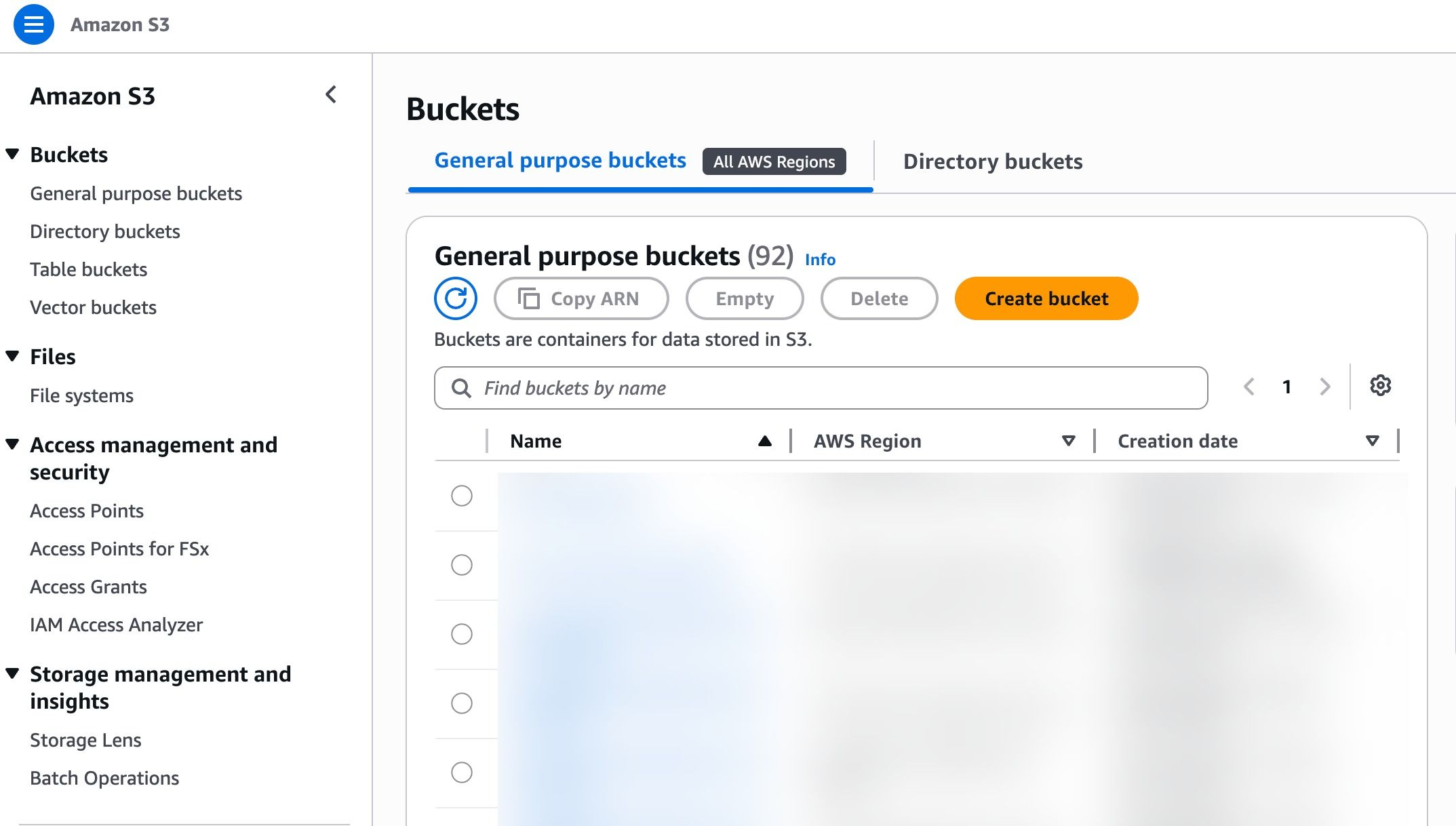Switch to Directory buckets tab
The image size is (1456, 826).
click(x=993, y=161)
